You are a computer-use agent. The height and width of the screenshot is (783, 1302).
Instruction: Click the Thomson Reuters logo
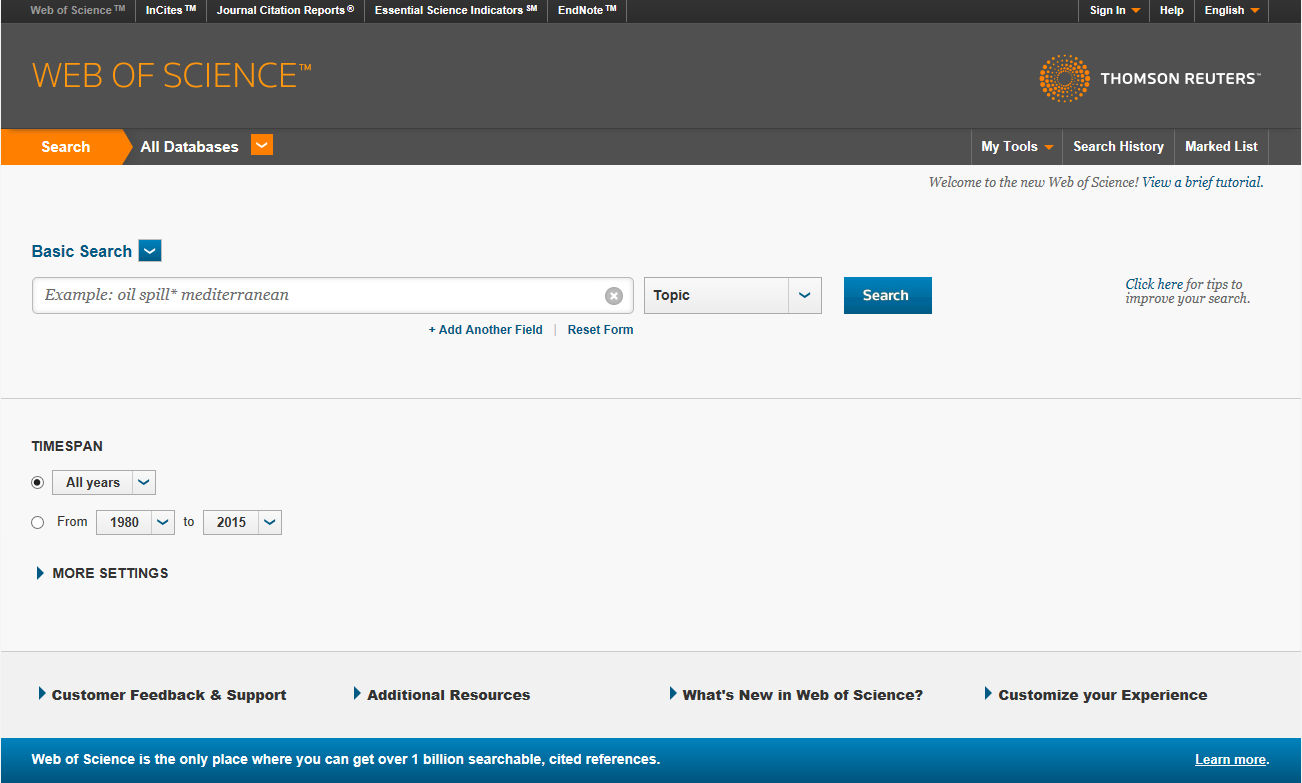[x=1150, y=78]
